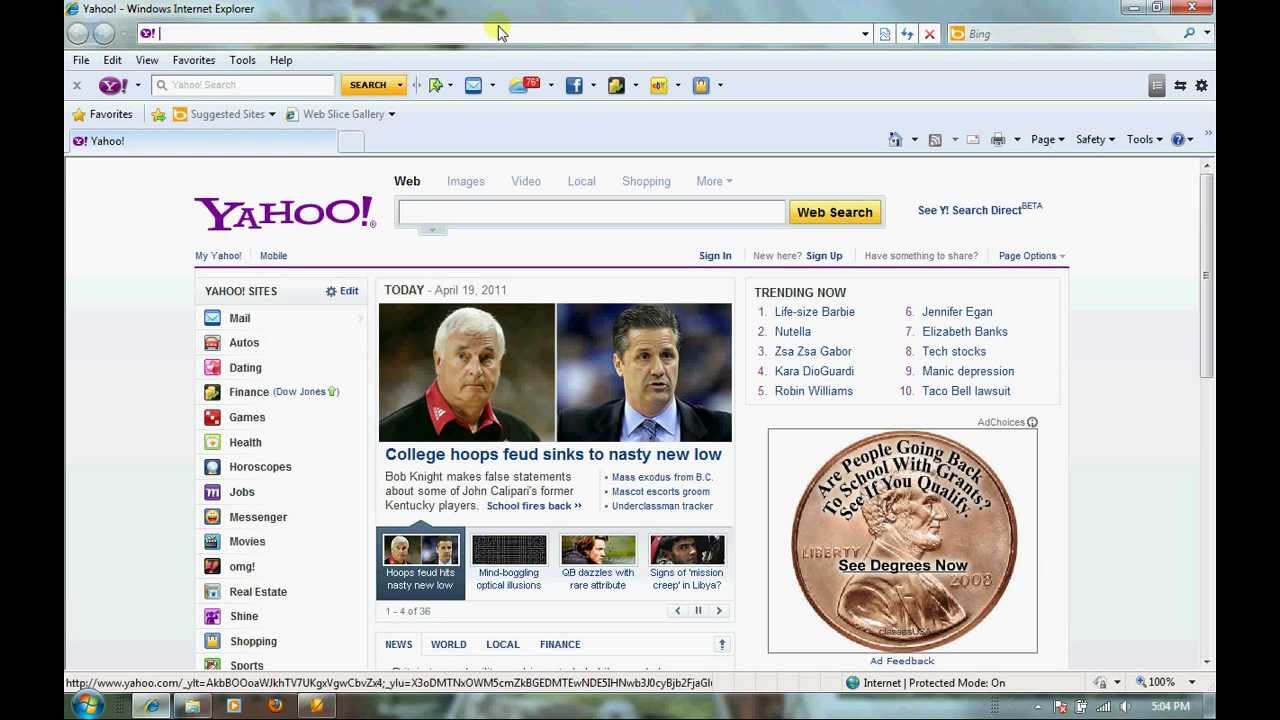Open the View menu
Screen dimensions: 1280x720
click(147, 60)
